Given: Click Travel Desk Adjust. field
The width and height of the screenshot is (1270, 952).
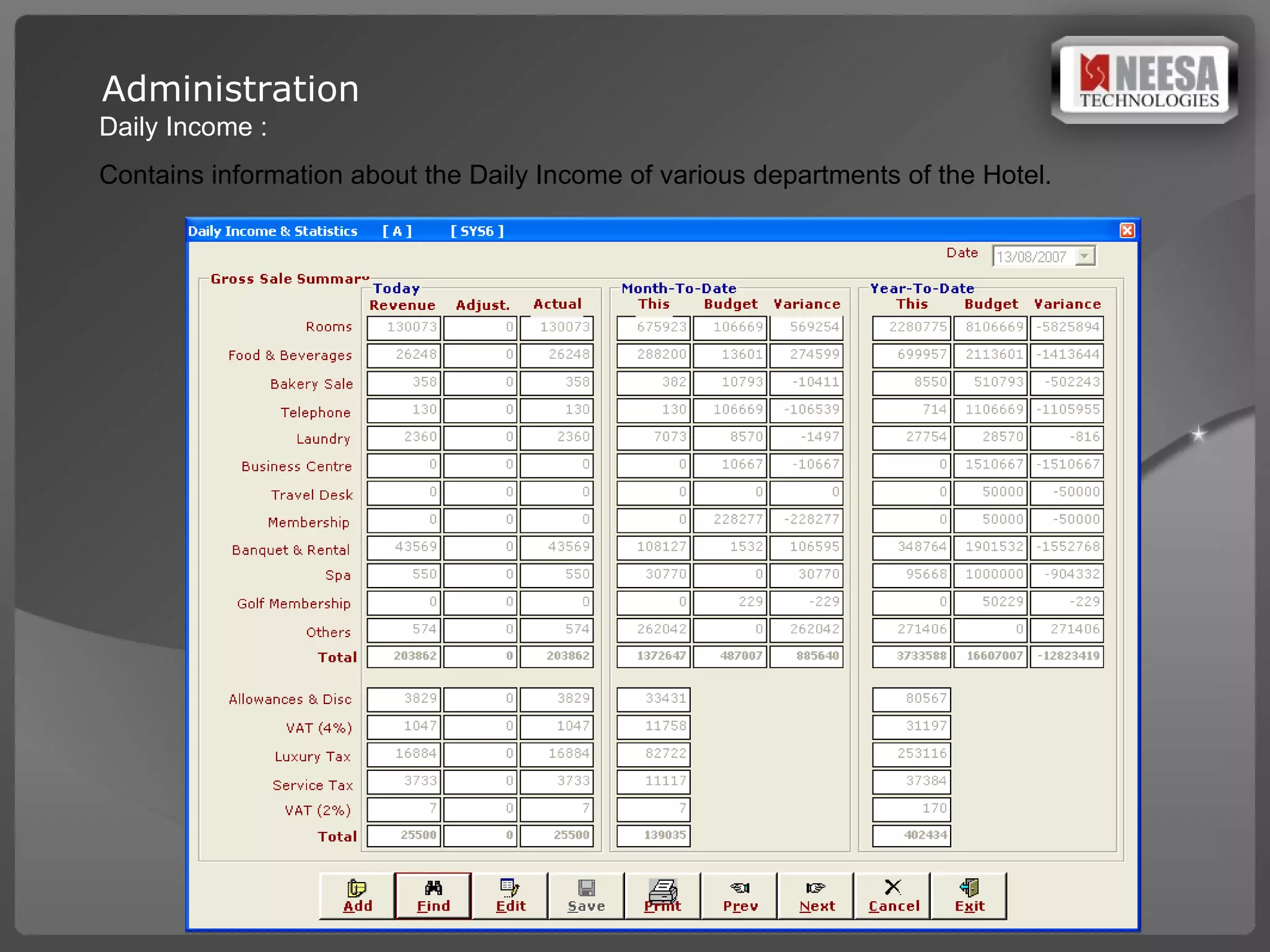Looking at the screenshot, I should click(x=480, y=493).
